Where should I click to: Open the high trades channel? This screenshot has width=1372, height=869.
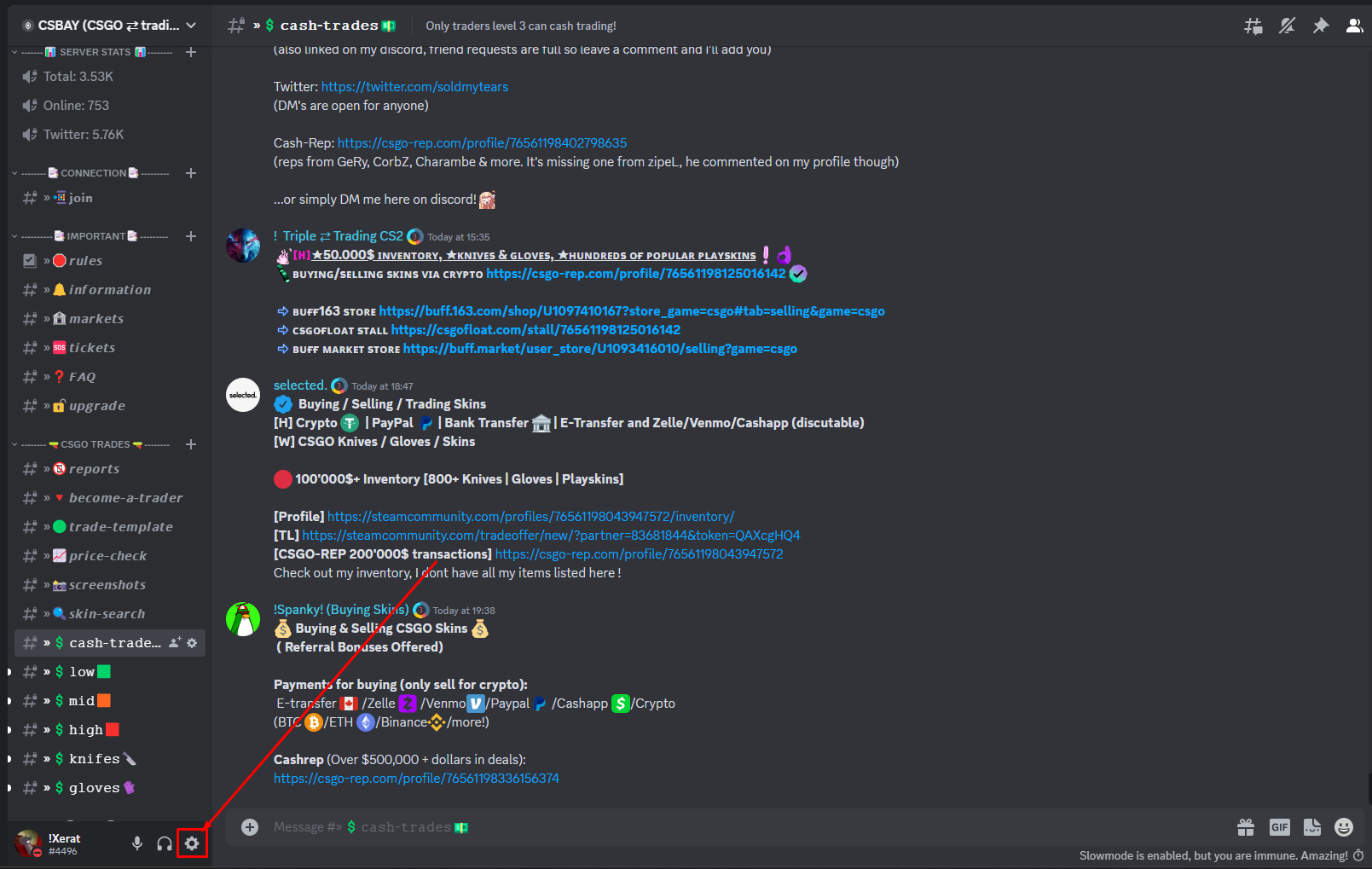[110, 730]
